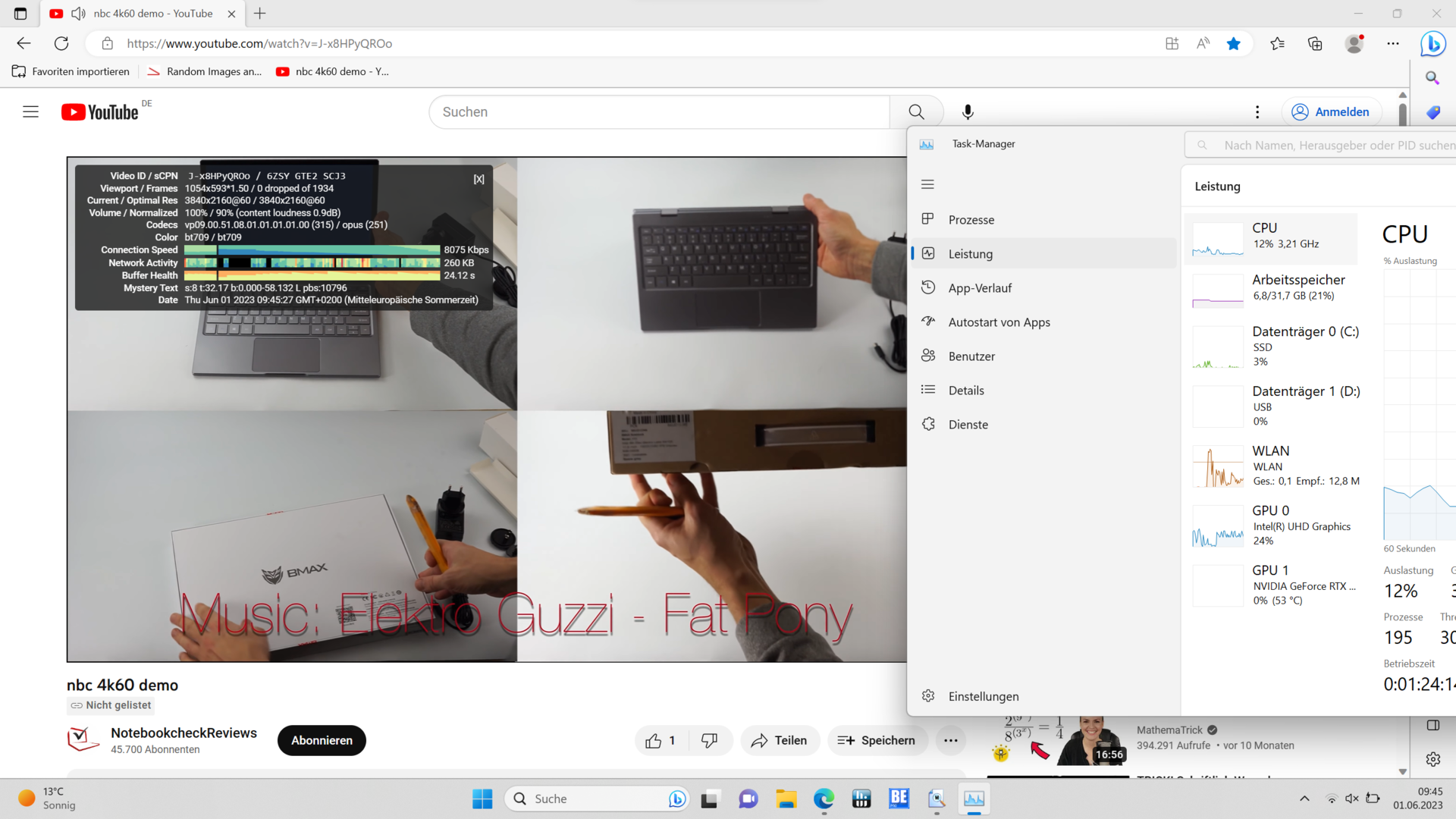This screenshot has height=819, width=1456.
Task: Open tab actions menu icon
Action: click(20, 14)
